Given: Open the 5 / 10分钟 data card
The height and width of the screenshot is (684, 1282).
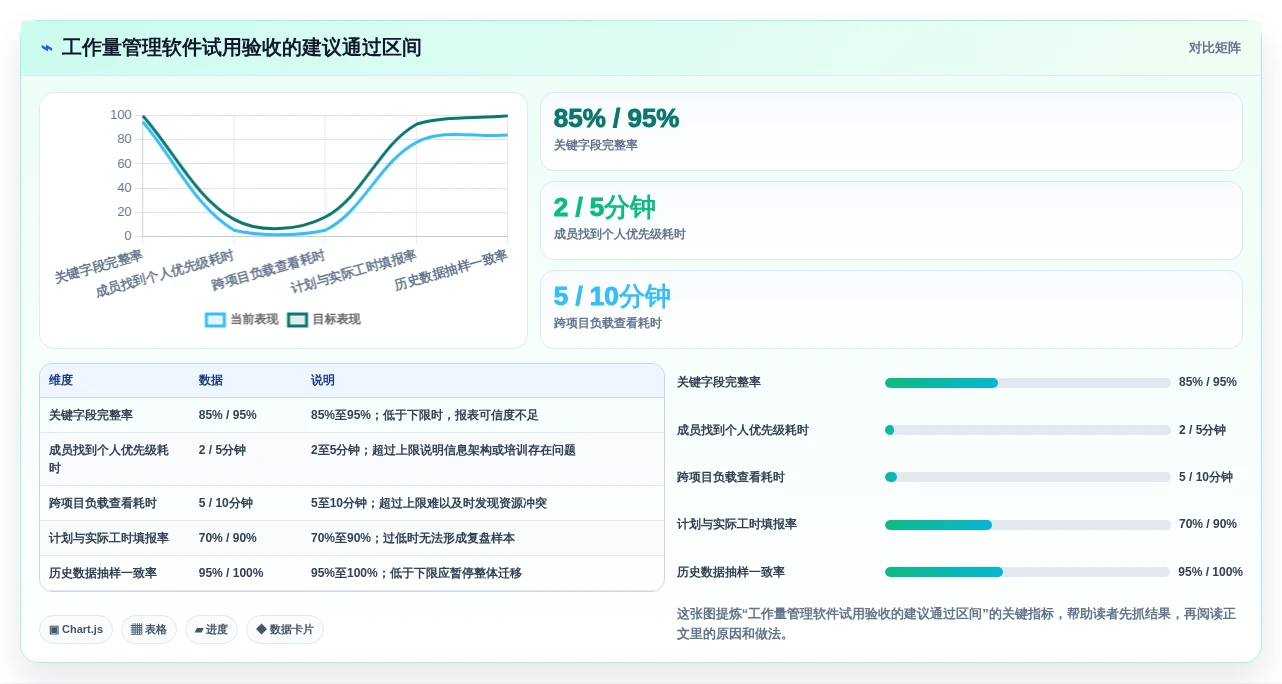Looking at the screenshot, I should click(x=891, y=310).
